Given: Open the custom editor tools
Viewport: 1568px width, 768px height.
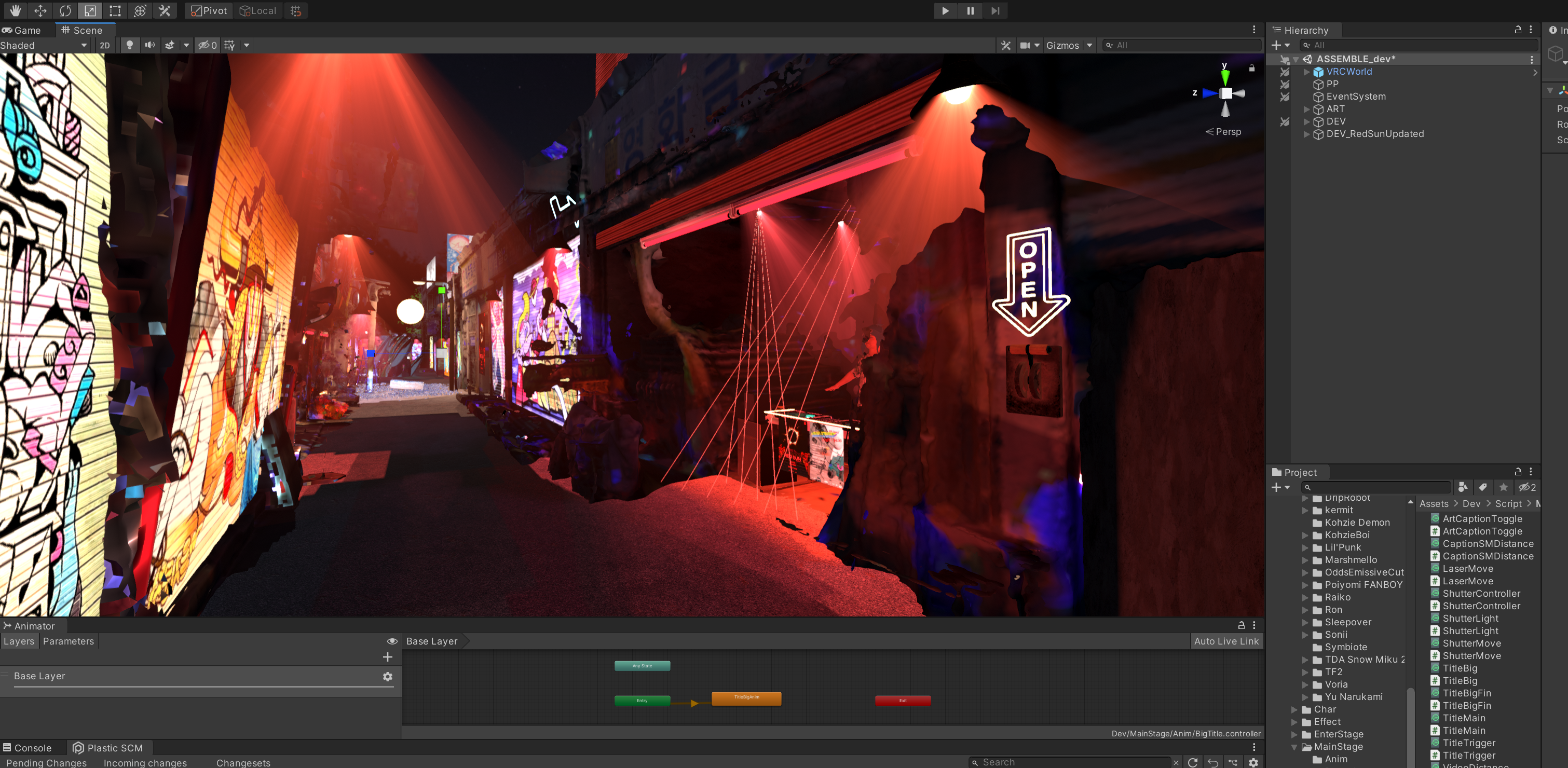Looking at the screenshot, I should [165, 10].
